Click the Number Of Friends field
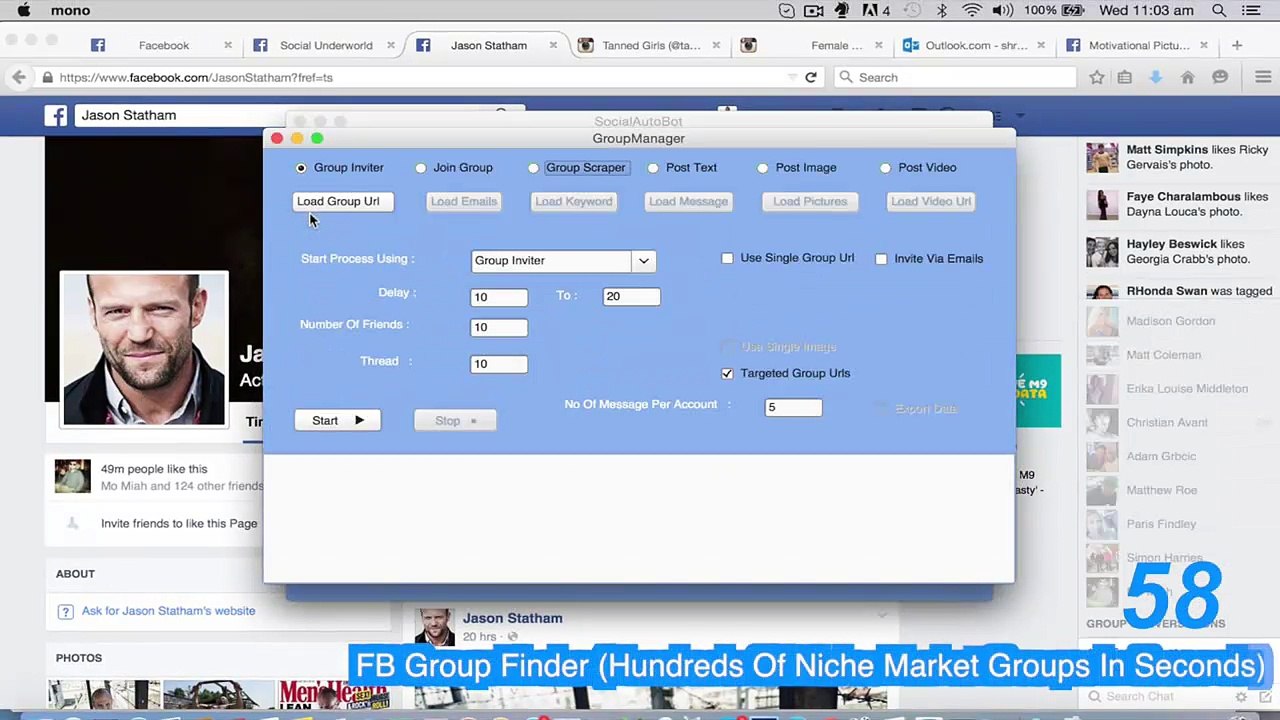Image resolution: width=1280 pixels, height=720 pixels. pos(499,327)
